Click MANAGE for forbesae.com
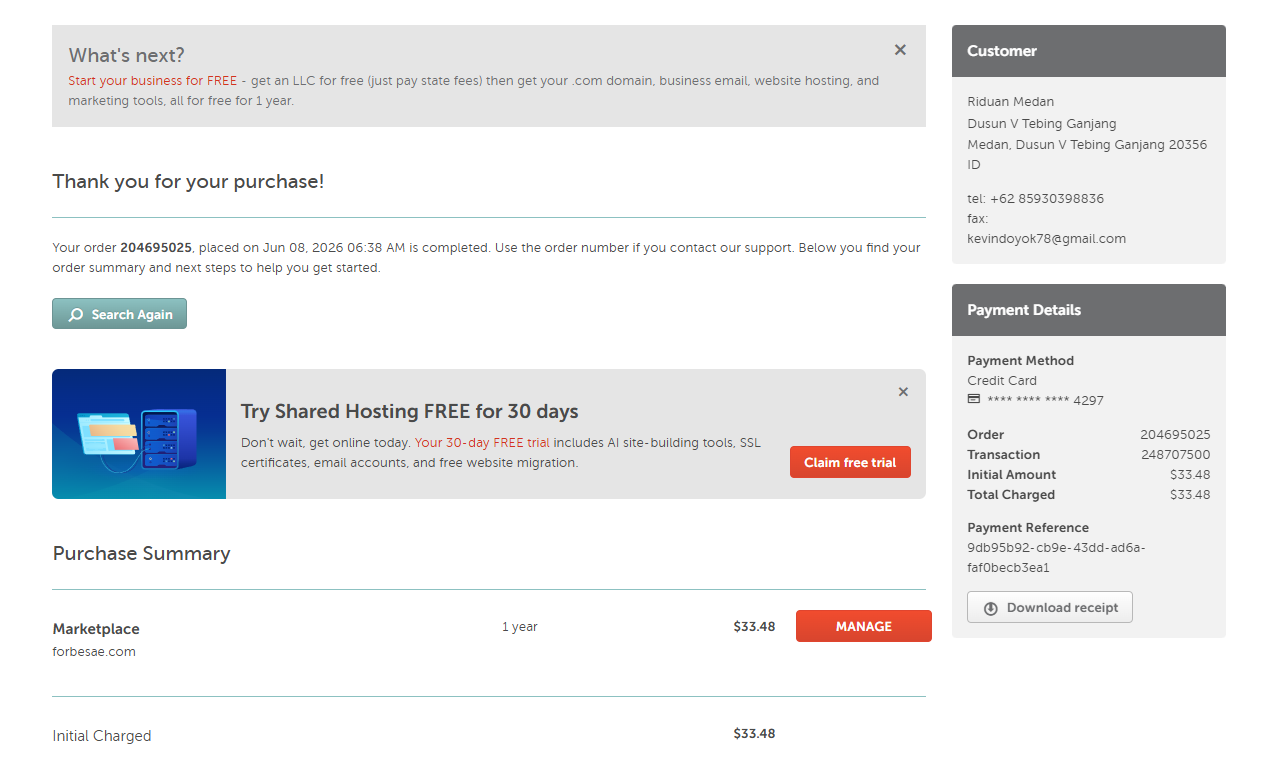This screenshot has height=757, width=1272. click(x=864, y=626)
